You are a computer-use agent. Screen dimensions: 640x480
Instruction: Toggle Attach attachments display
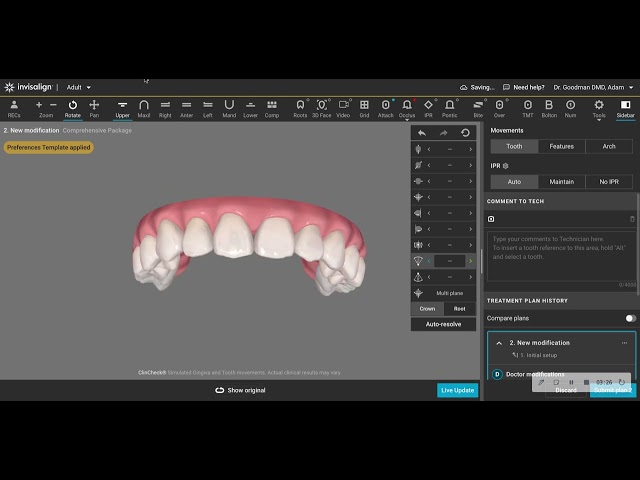[x=386, y=109]
